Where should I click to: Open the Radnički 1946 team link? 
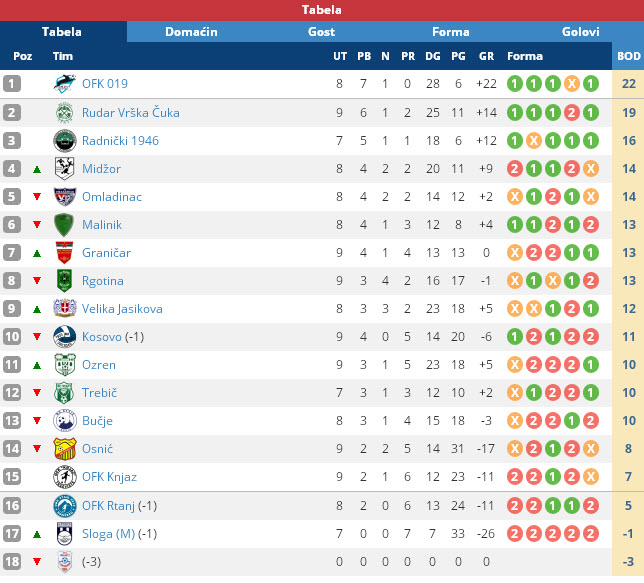pos(120,141)
